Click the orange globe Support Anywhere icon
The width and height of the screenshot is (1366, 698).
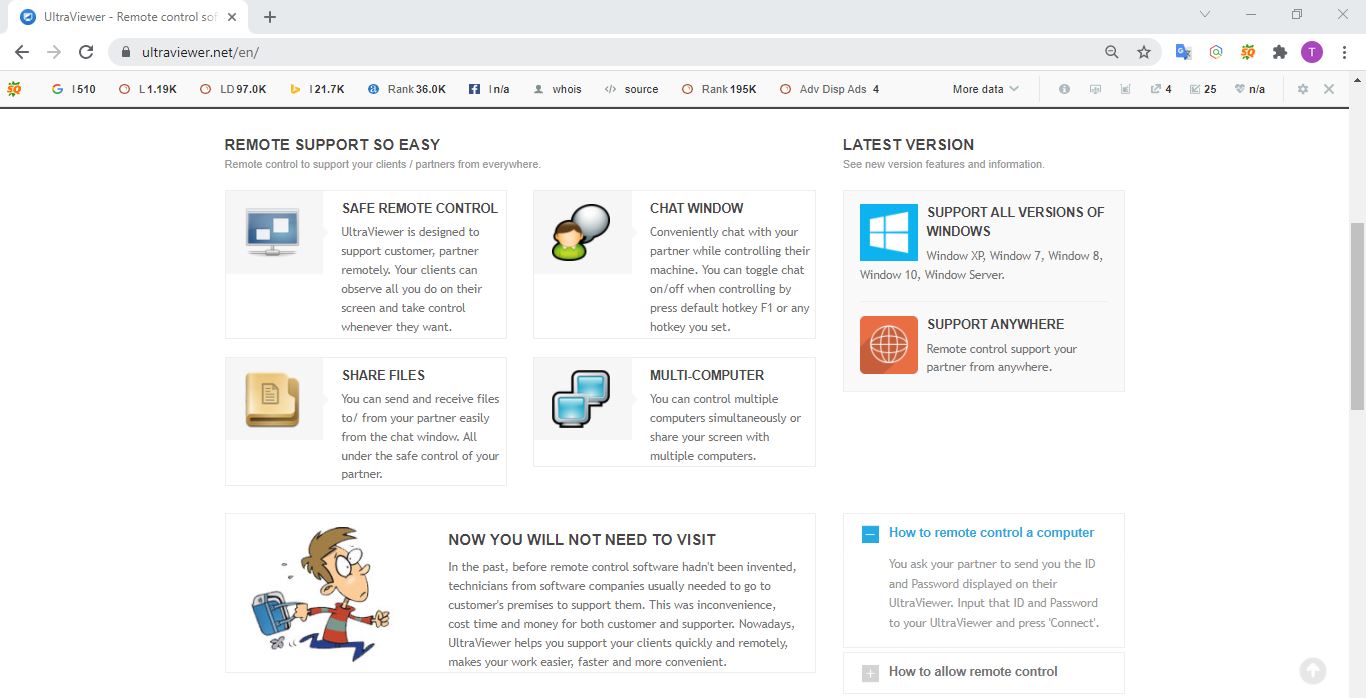[889, 345]
